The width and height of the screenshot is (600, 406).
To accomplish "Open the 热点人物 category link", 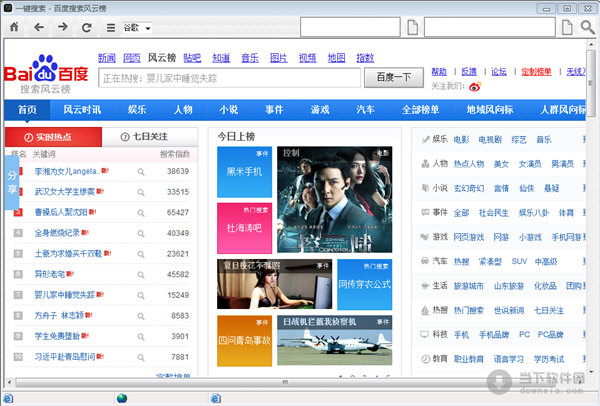I will [x=469, y=164].
